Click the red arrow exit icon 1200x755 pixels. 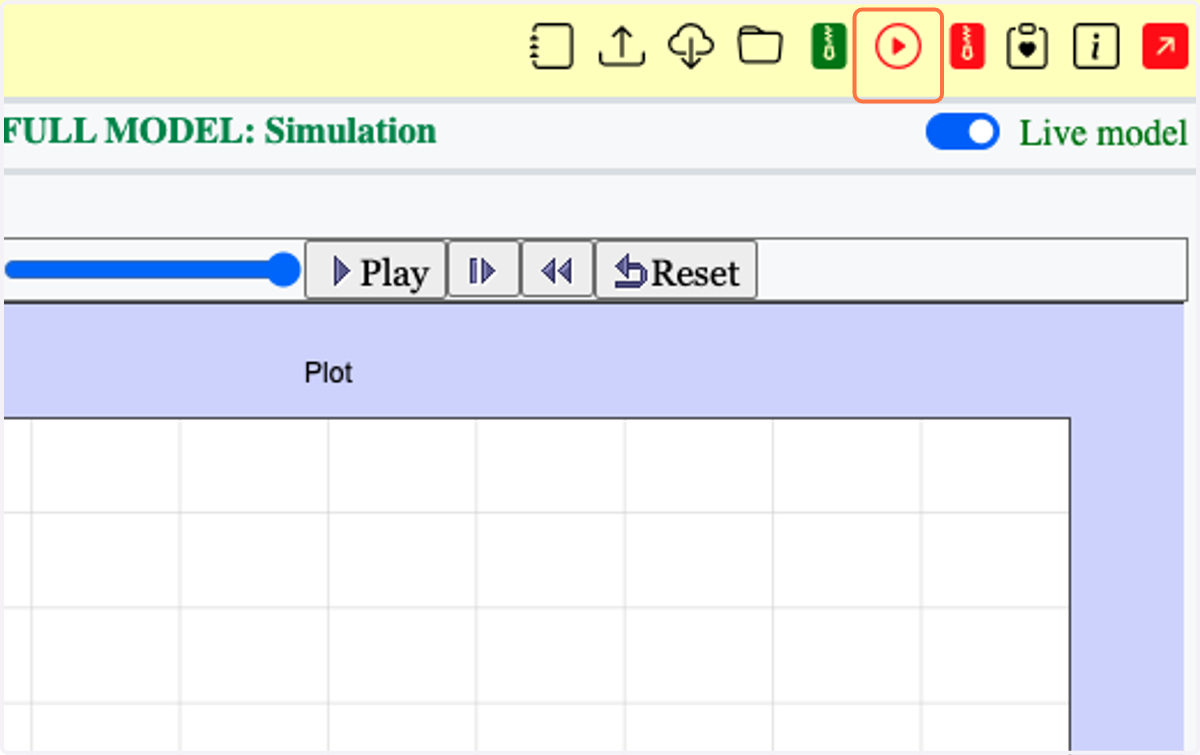click(x=1165, y=47)
